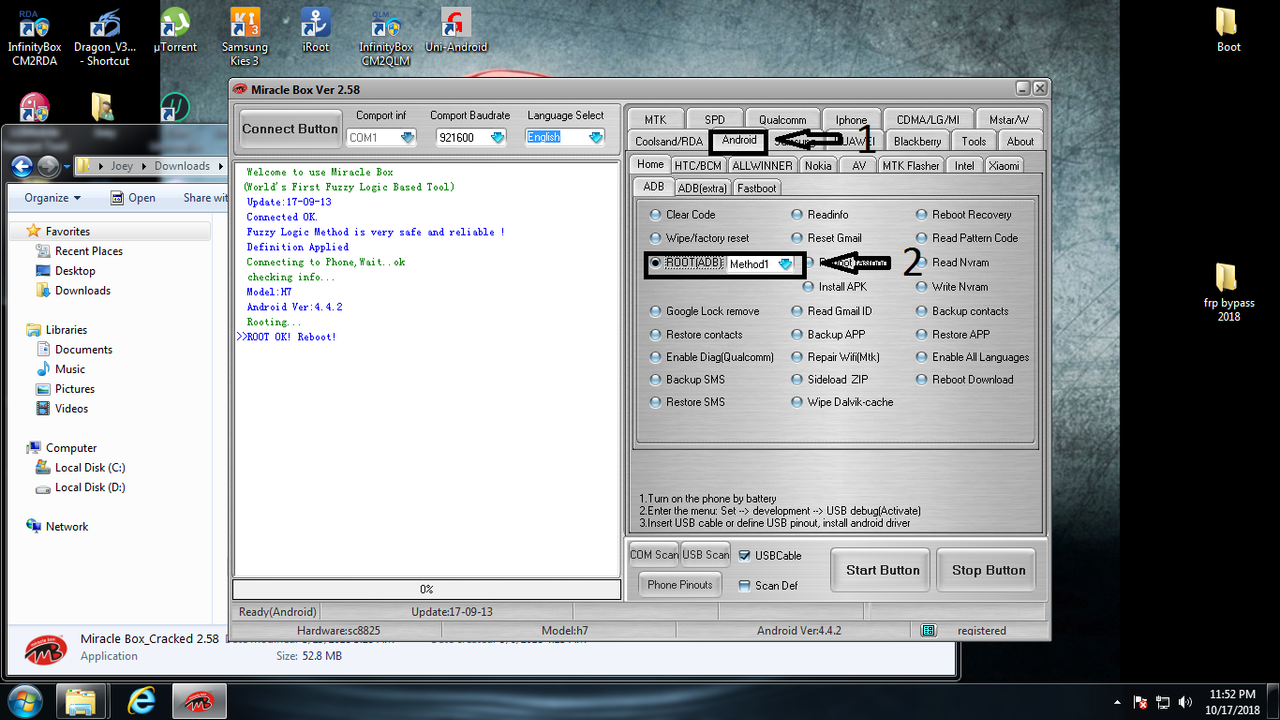
Task: Click the Stop Button
Action: click(988, 570)
